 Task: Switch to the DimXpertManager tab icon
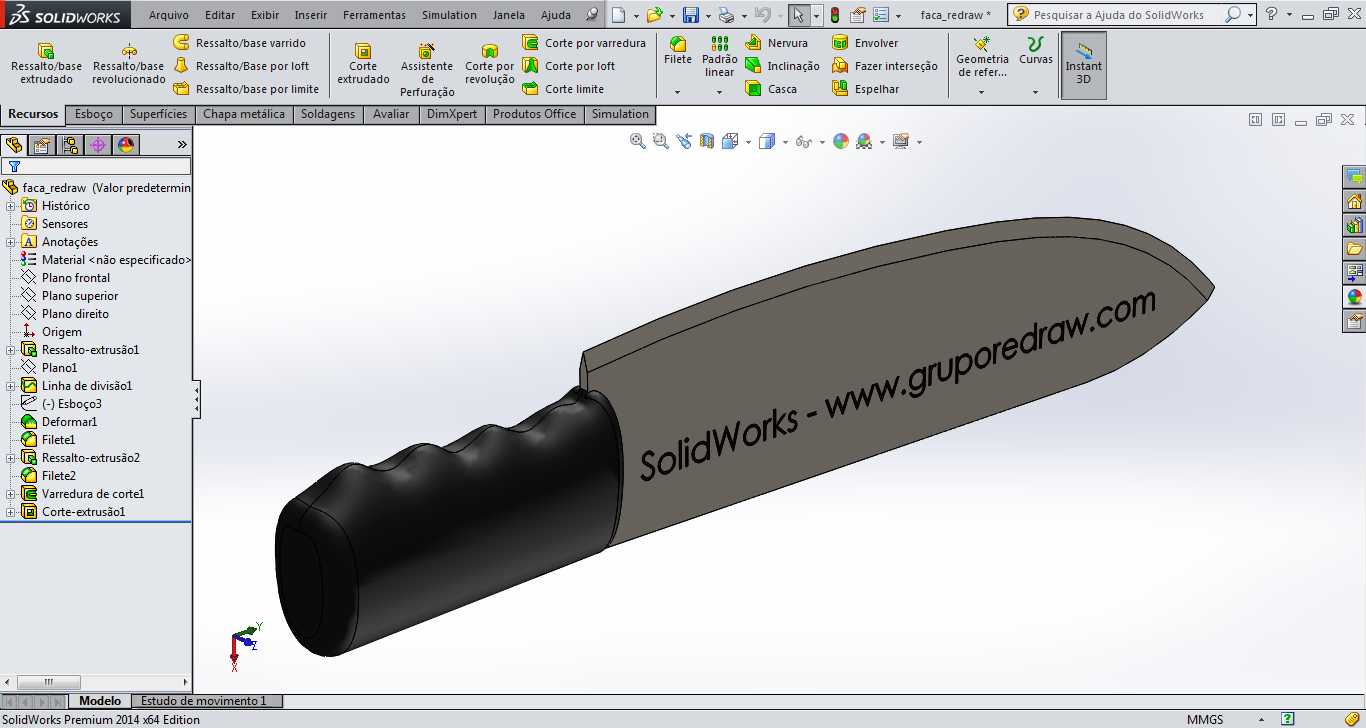coord(98,145)
